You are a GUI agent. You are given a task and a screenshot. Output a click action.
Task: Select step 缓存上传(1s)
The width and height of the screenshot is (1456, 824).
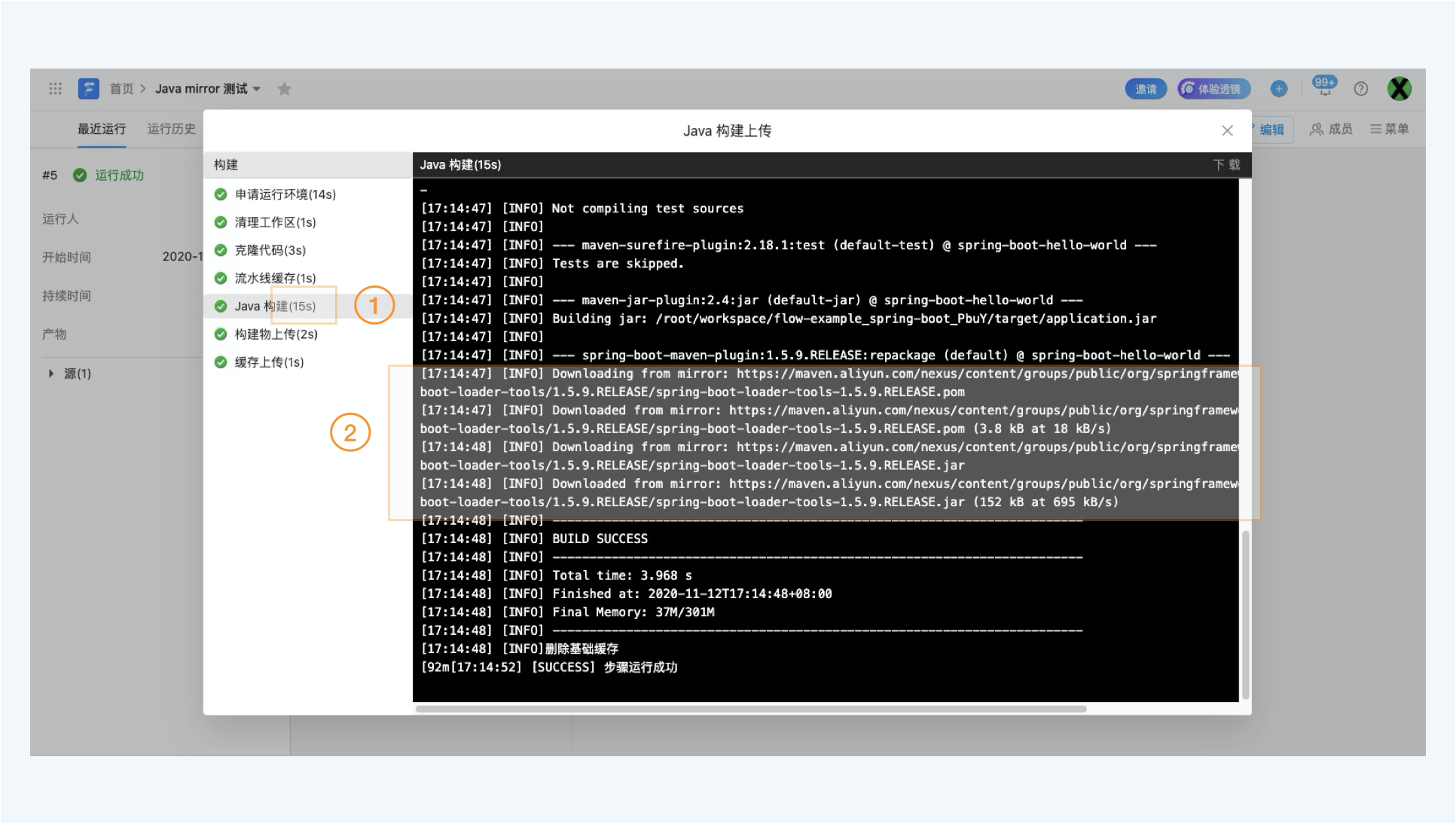coord(308,362)
